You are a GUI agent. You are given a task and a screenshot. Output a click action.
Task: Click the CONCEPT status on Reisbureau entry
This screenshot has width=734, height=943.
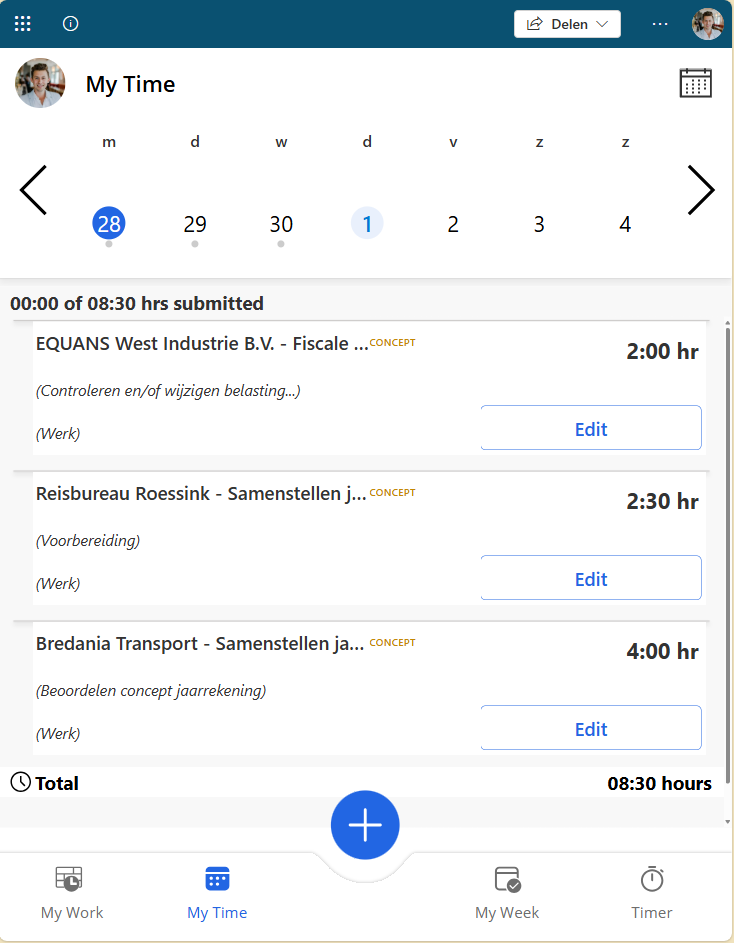pos(392,493)
